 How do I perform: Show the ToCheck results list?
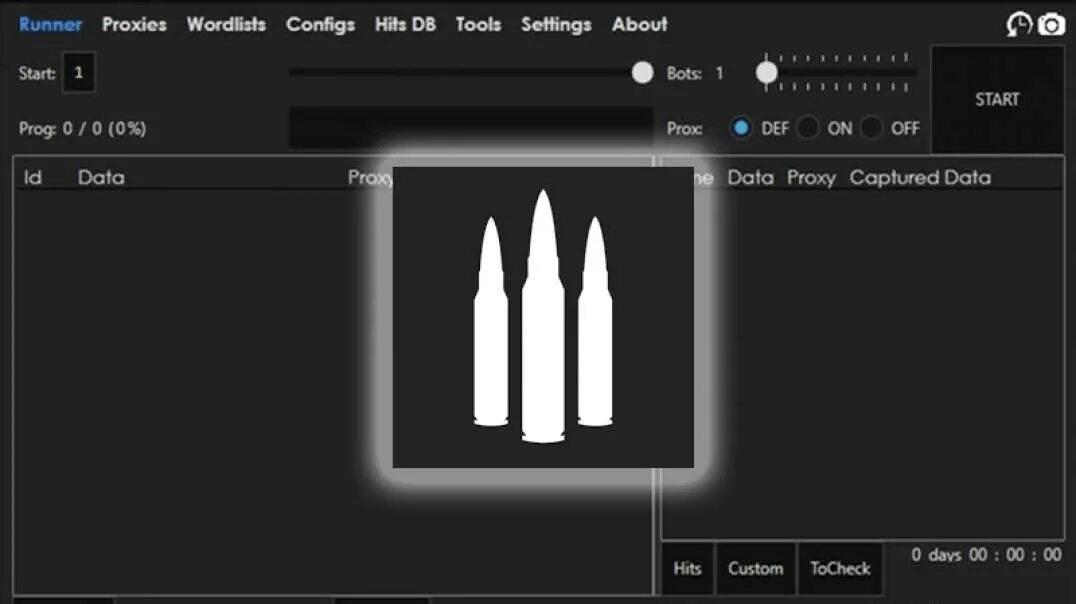(840, 568)
